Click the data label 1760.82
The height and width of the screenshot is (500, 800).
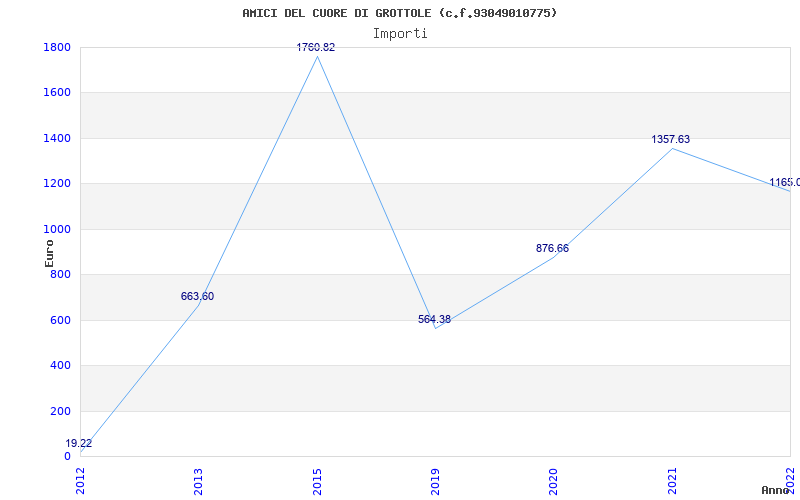pyautogui.click(x=316, y=47)
